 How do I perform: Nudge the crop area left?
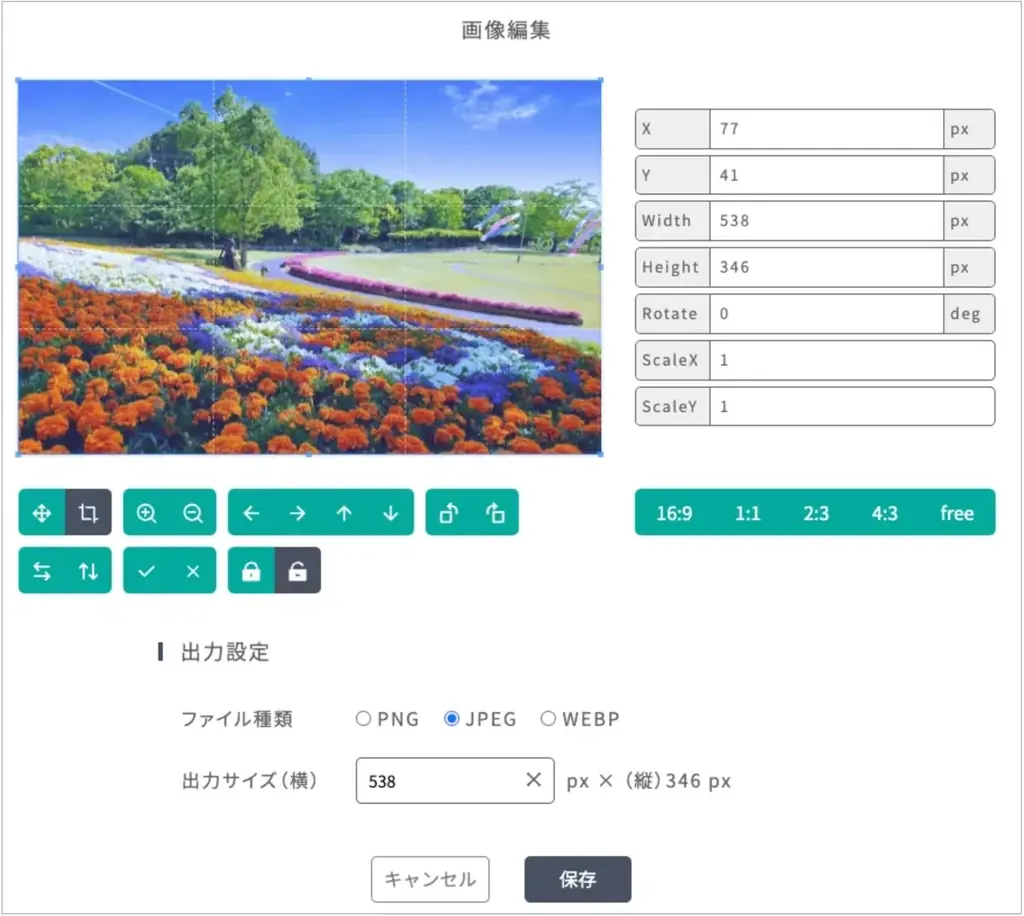(x=251, y=512)
